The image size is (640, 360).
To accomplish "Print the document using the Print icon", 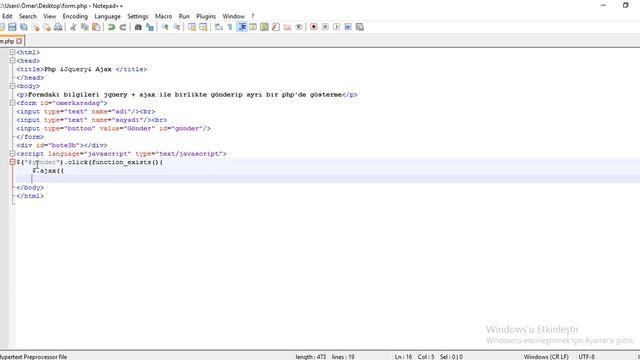I will coord(58,27).
